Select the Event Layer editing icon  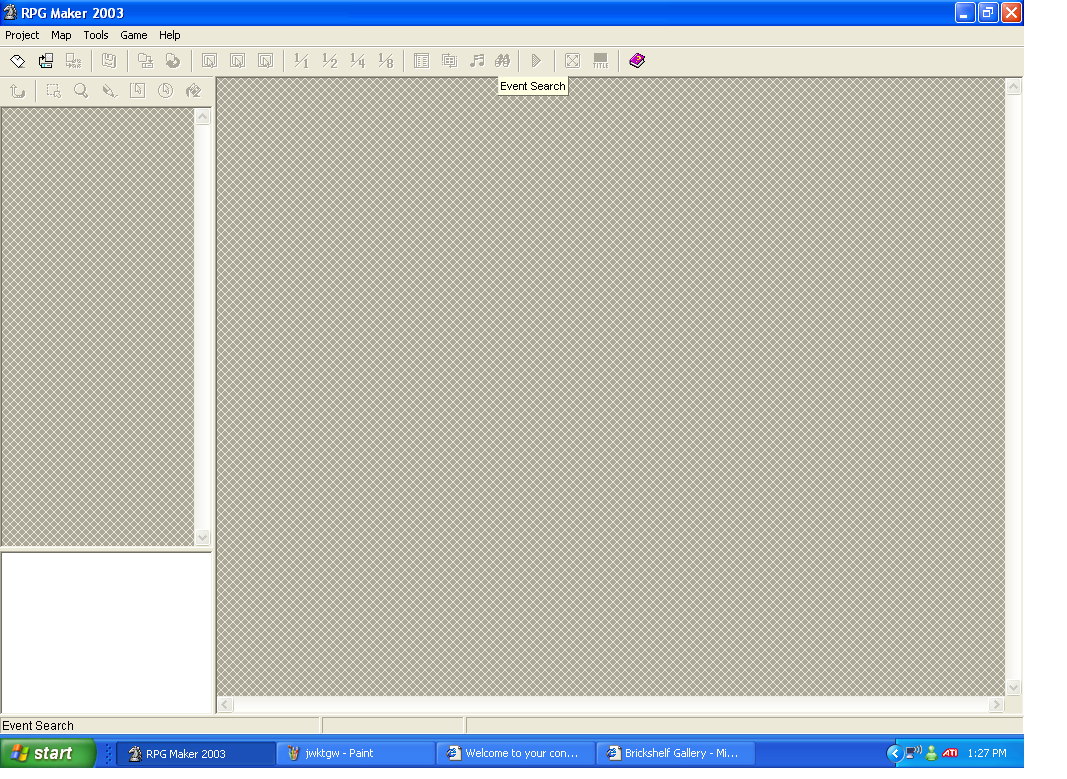265,61
